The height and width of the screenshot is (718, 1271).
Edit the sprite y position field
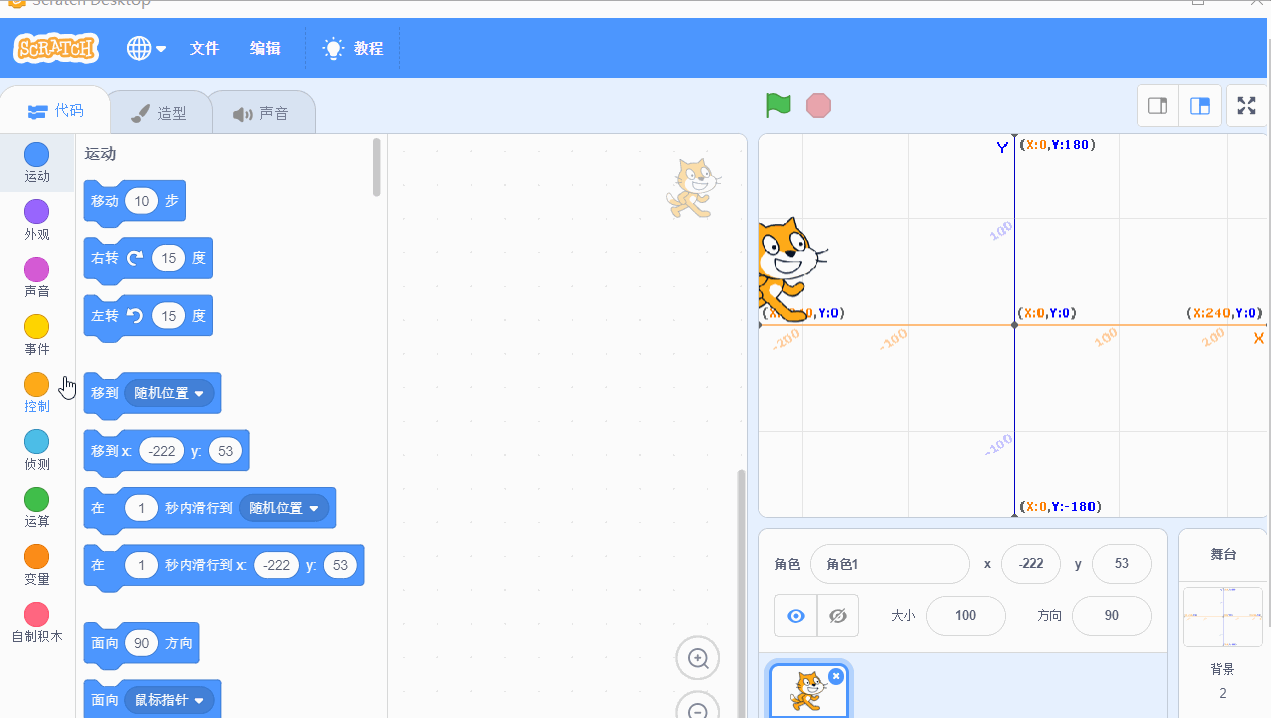1122,564
